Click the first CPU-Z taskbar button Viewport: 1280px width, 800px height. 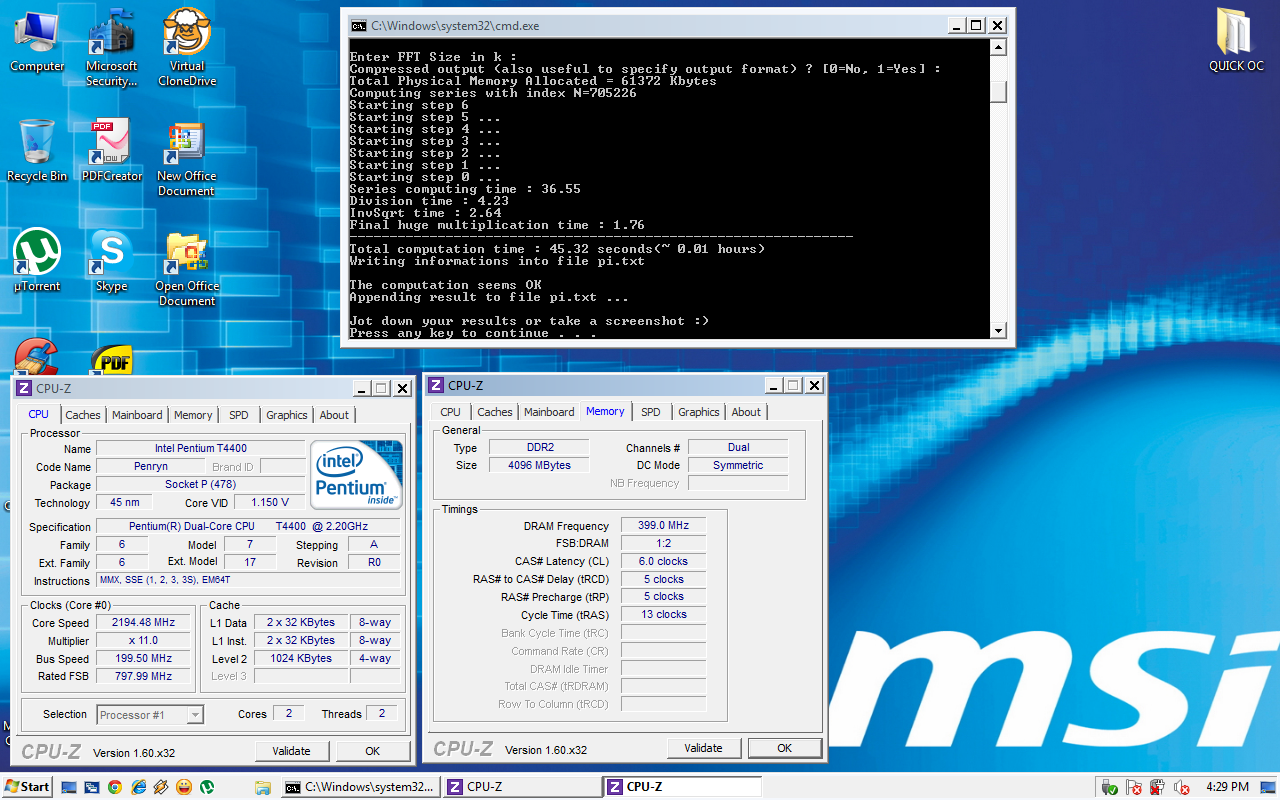(521, 787)
